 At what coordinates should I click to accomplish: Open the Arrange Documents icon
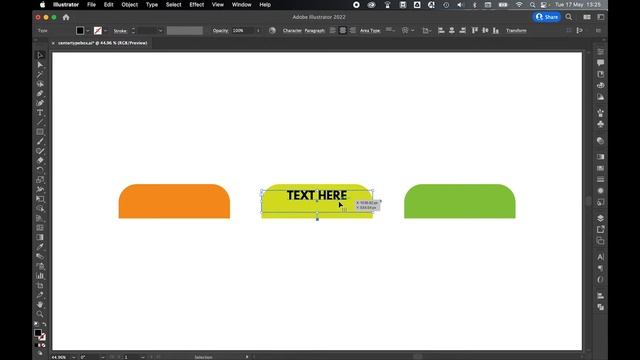coord(587,17)
